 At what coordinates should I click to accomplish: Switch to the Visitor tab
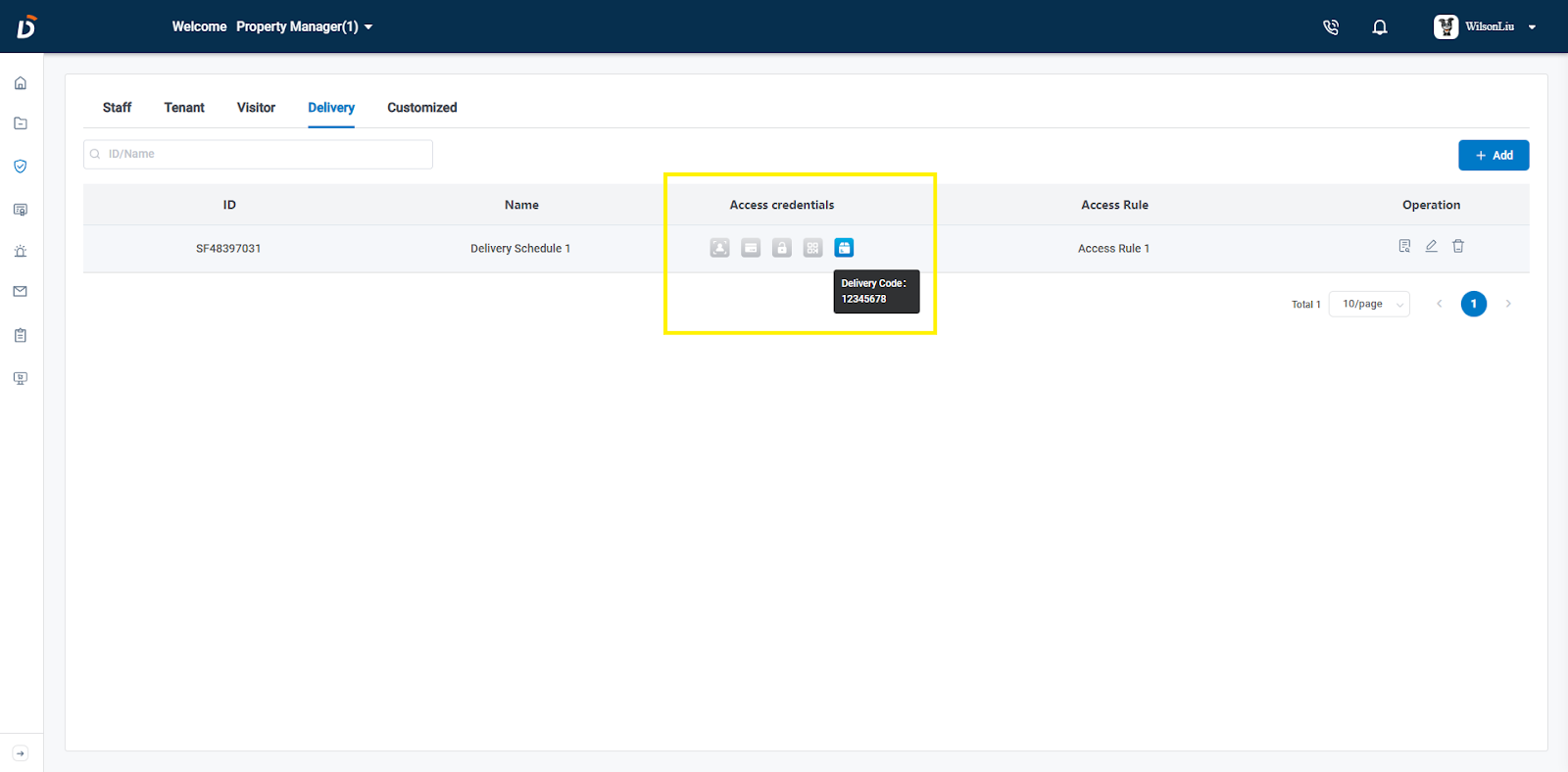coord(256,108)
